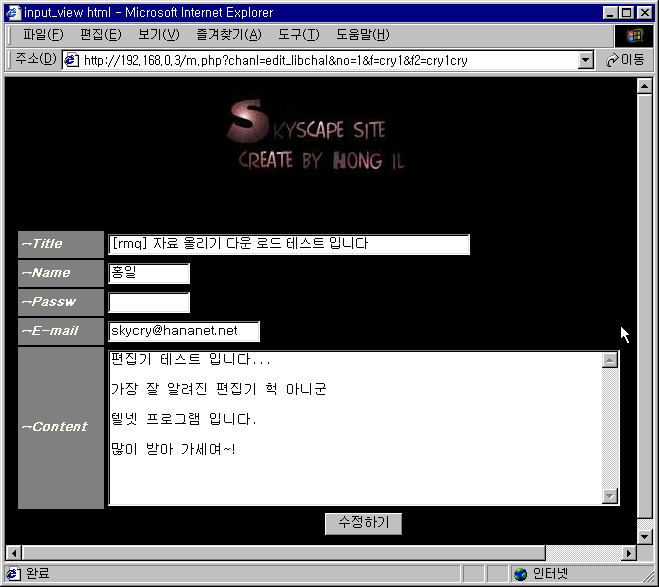The width and height of the screenshot is (659, 587).
Task: Click the 인터넷 zone label
Action: tap(550, 573)
